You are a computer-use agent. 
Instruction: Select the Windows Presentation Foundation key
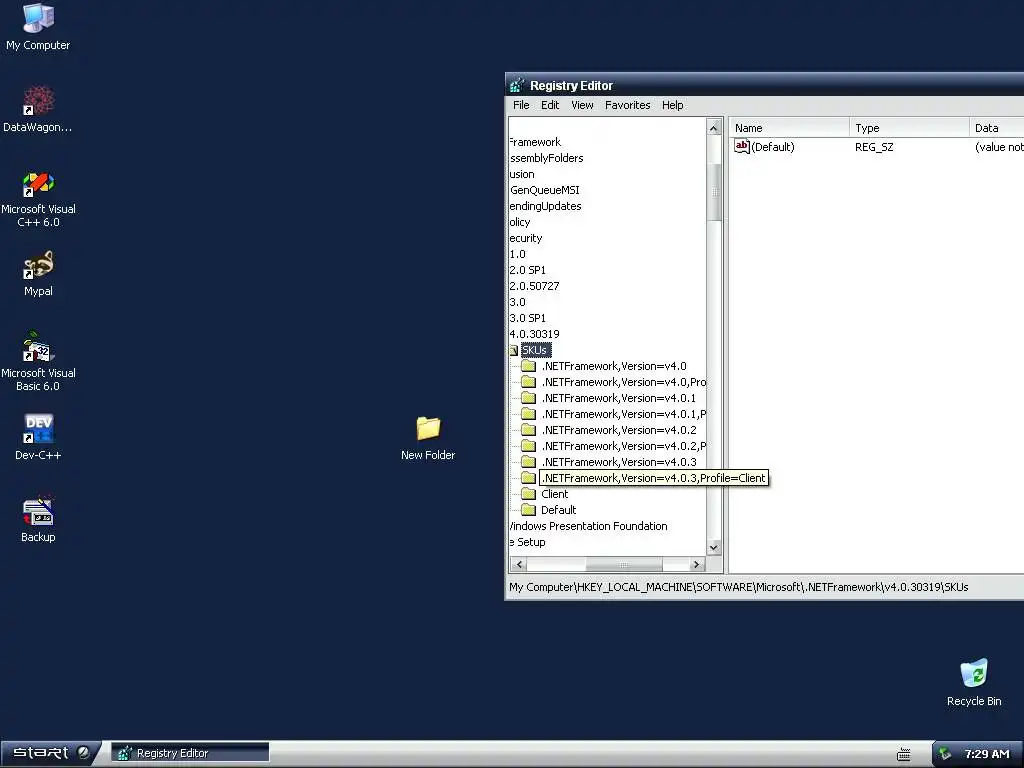point(588,526)
